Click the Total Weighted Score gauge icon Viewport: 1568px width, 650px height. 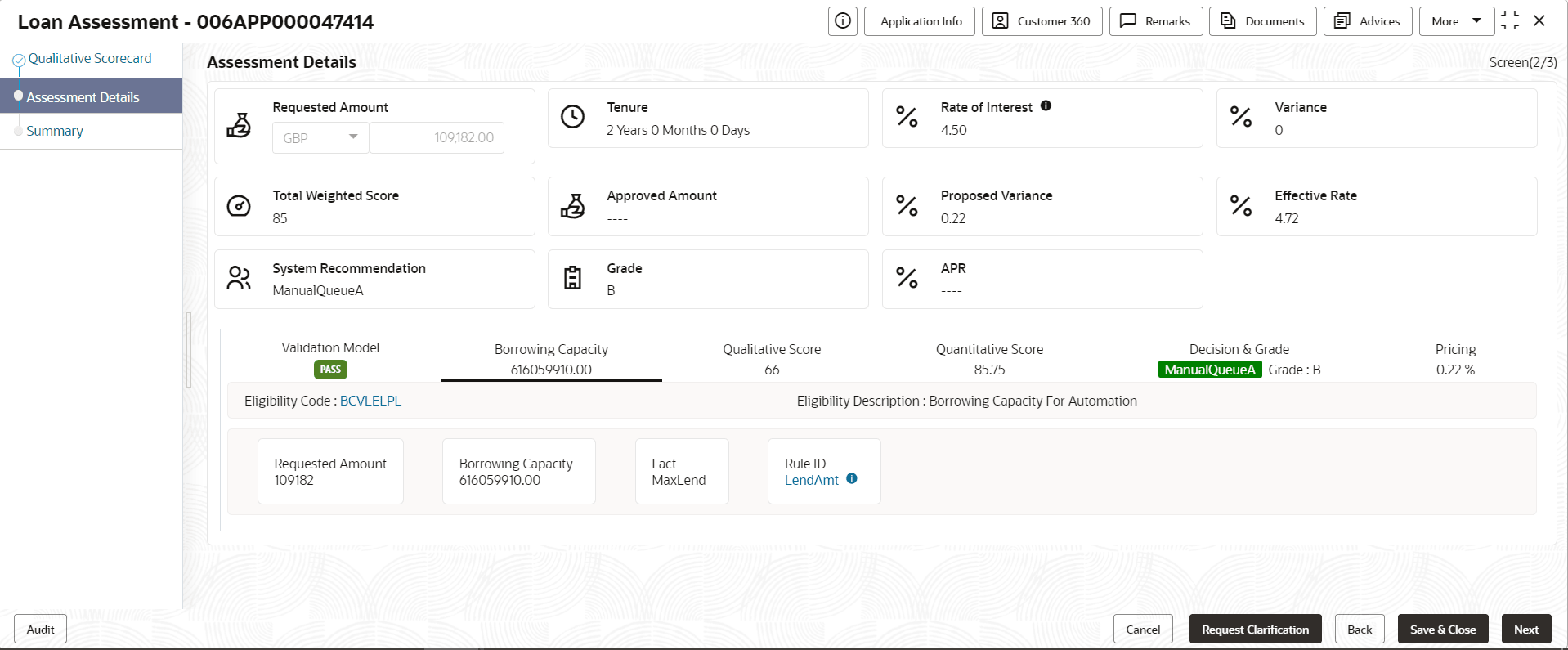pos(239,206)
